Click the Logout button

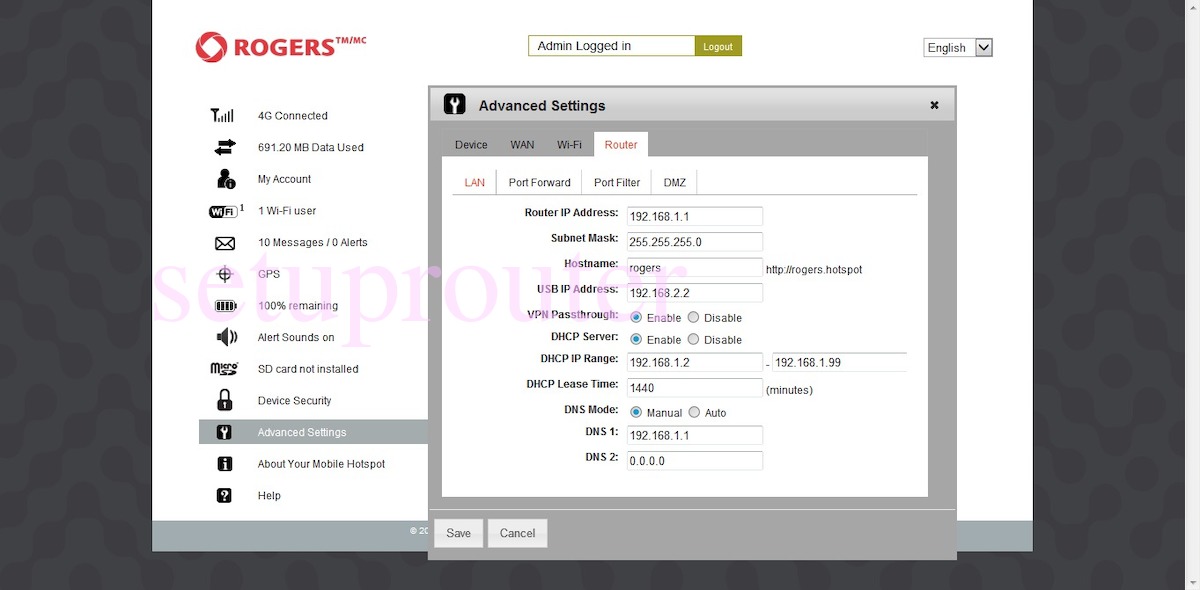(718, 46)
